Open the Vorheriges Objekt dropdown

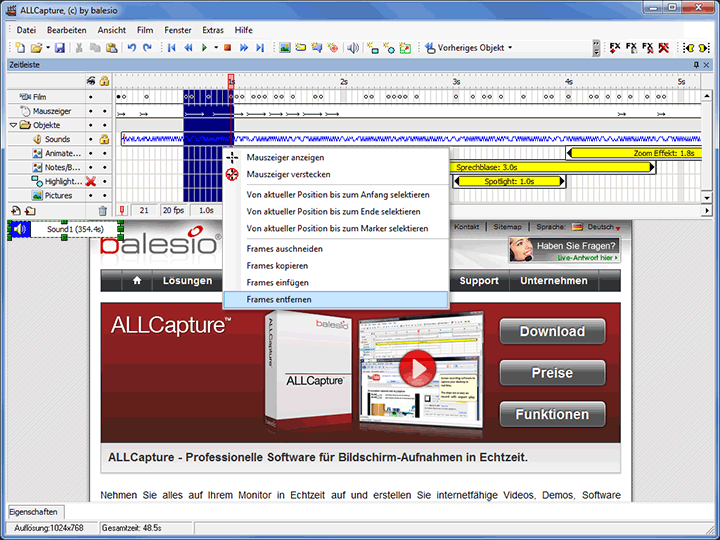click(x=510, y=48)
